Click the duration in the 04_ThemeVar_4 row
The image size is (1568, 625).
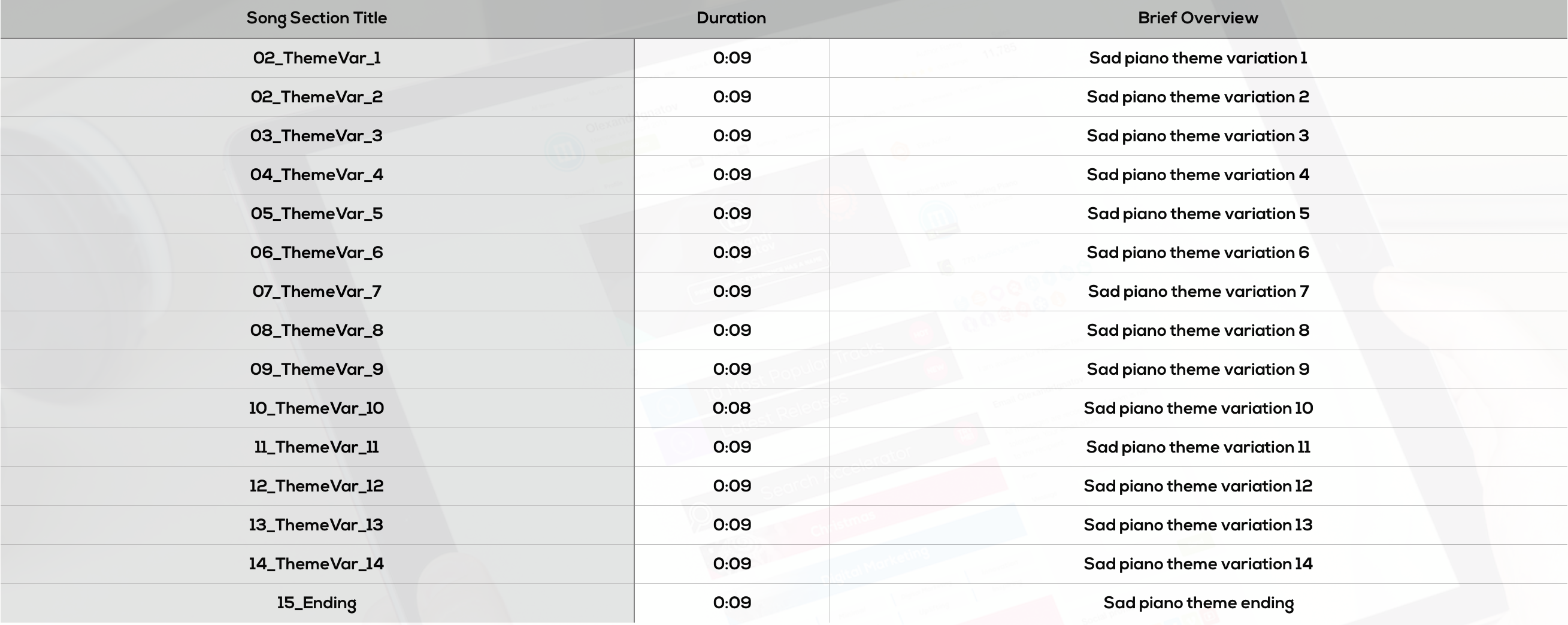(732, 175)
